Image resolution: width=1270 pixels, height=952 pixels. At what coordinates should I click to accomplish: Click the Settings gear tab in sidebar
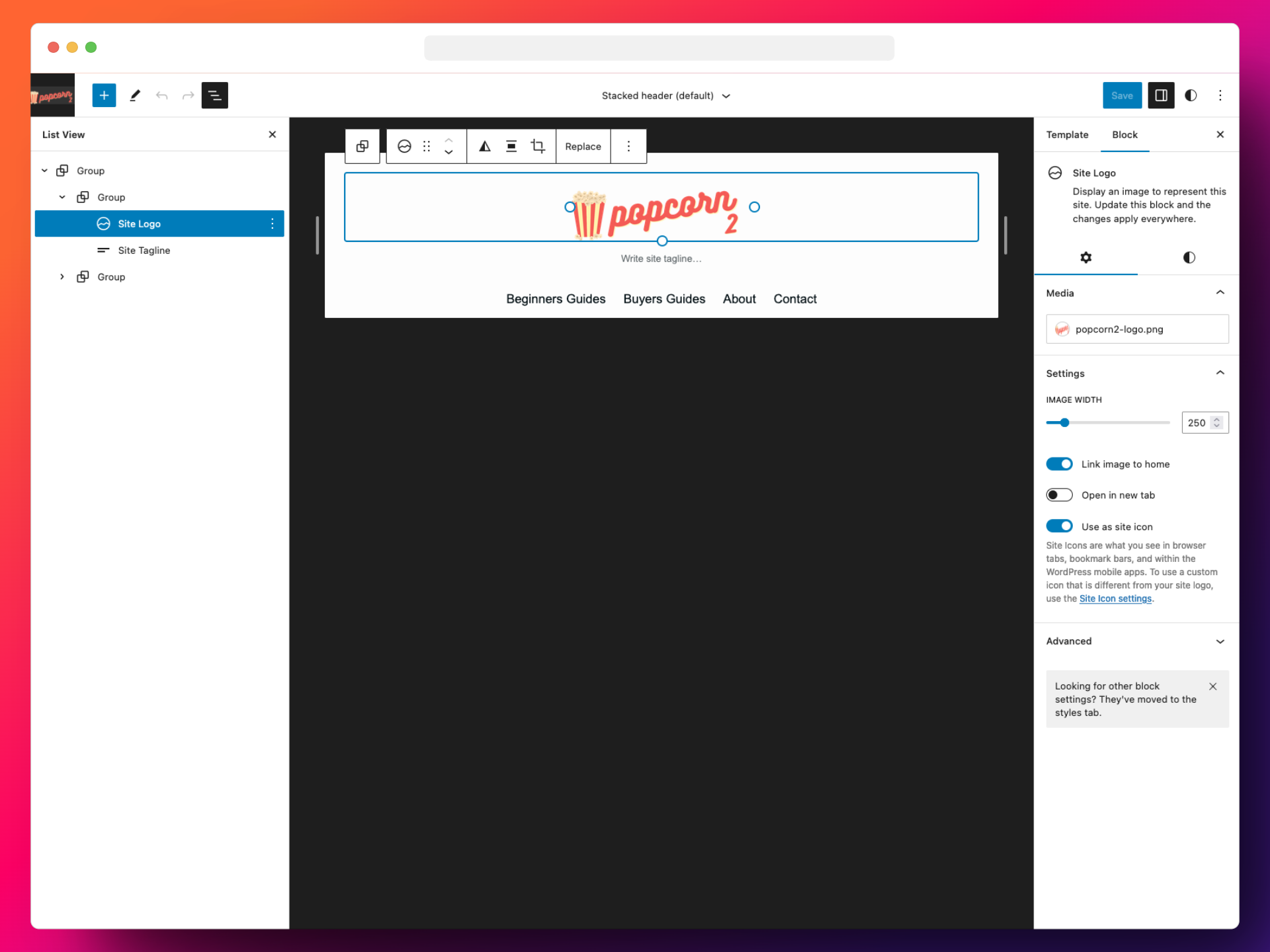pos(1085,258)
